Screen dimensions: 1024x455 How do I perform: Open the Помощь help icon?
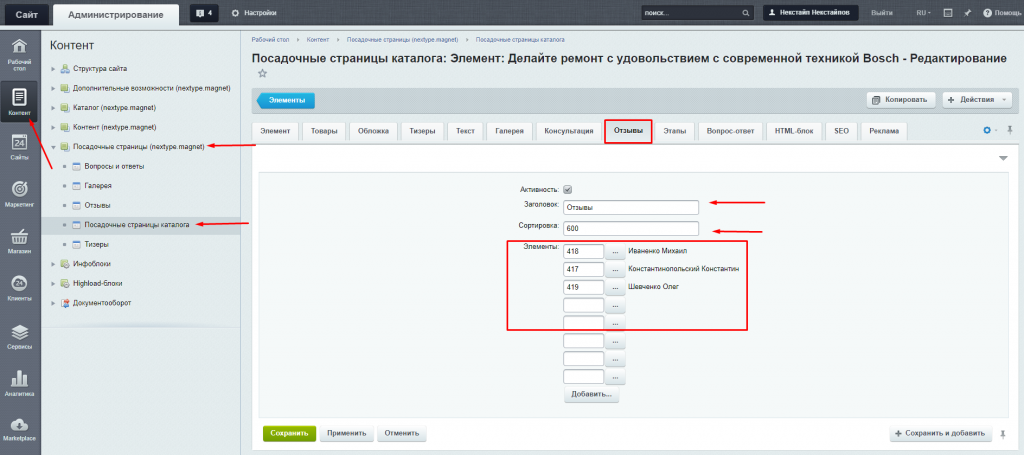[1002, 13]
